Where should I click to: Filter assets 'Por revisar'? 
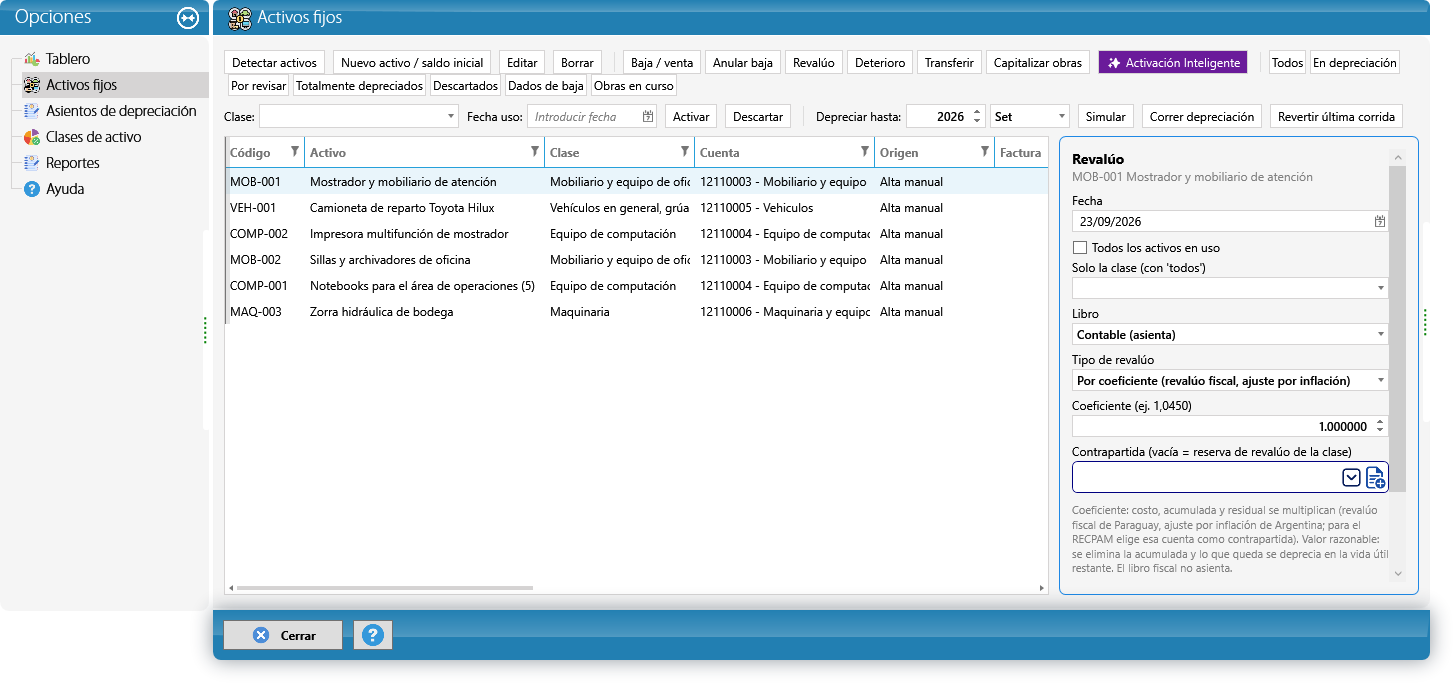259,86
